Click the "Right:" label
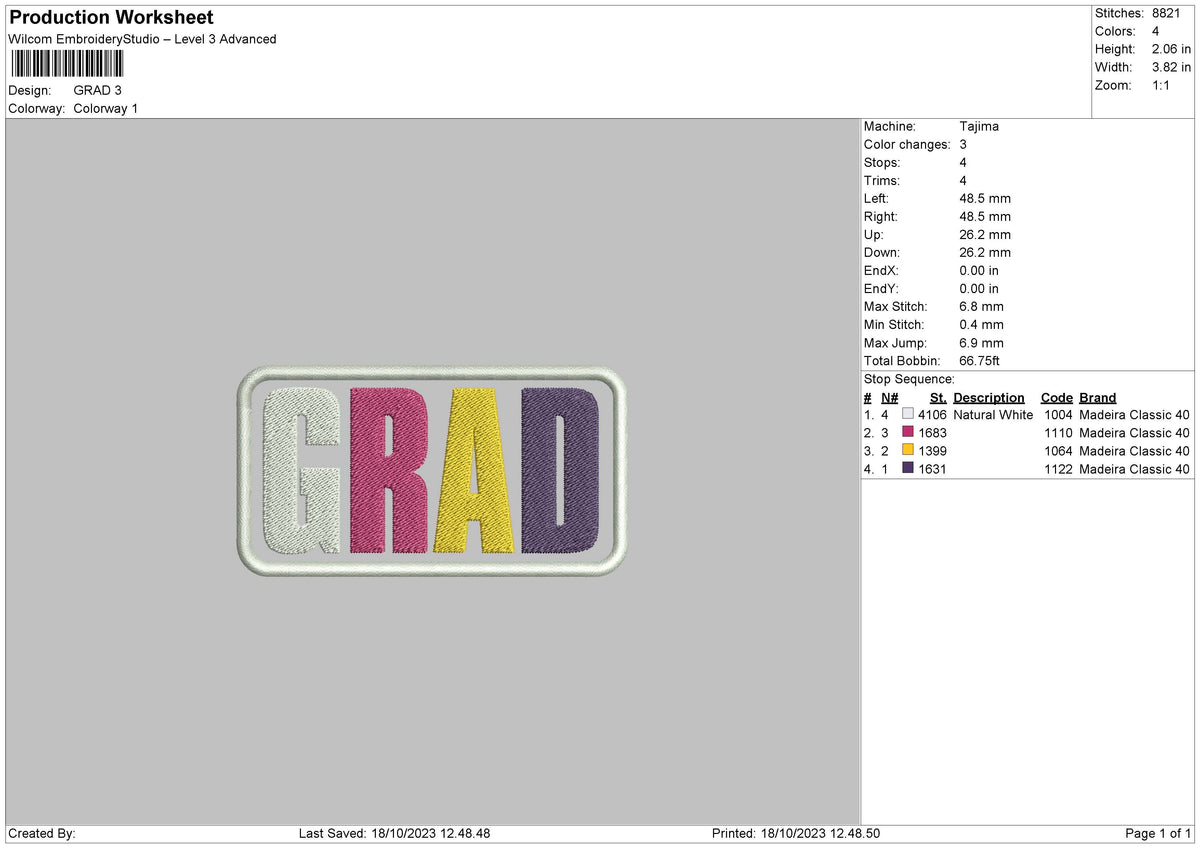 pyautogui.click(x=881, y=216)
